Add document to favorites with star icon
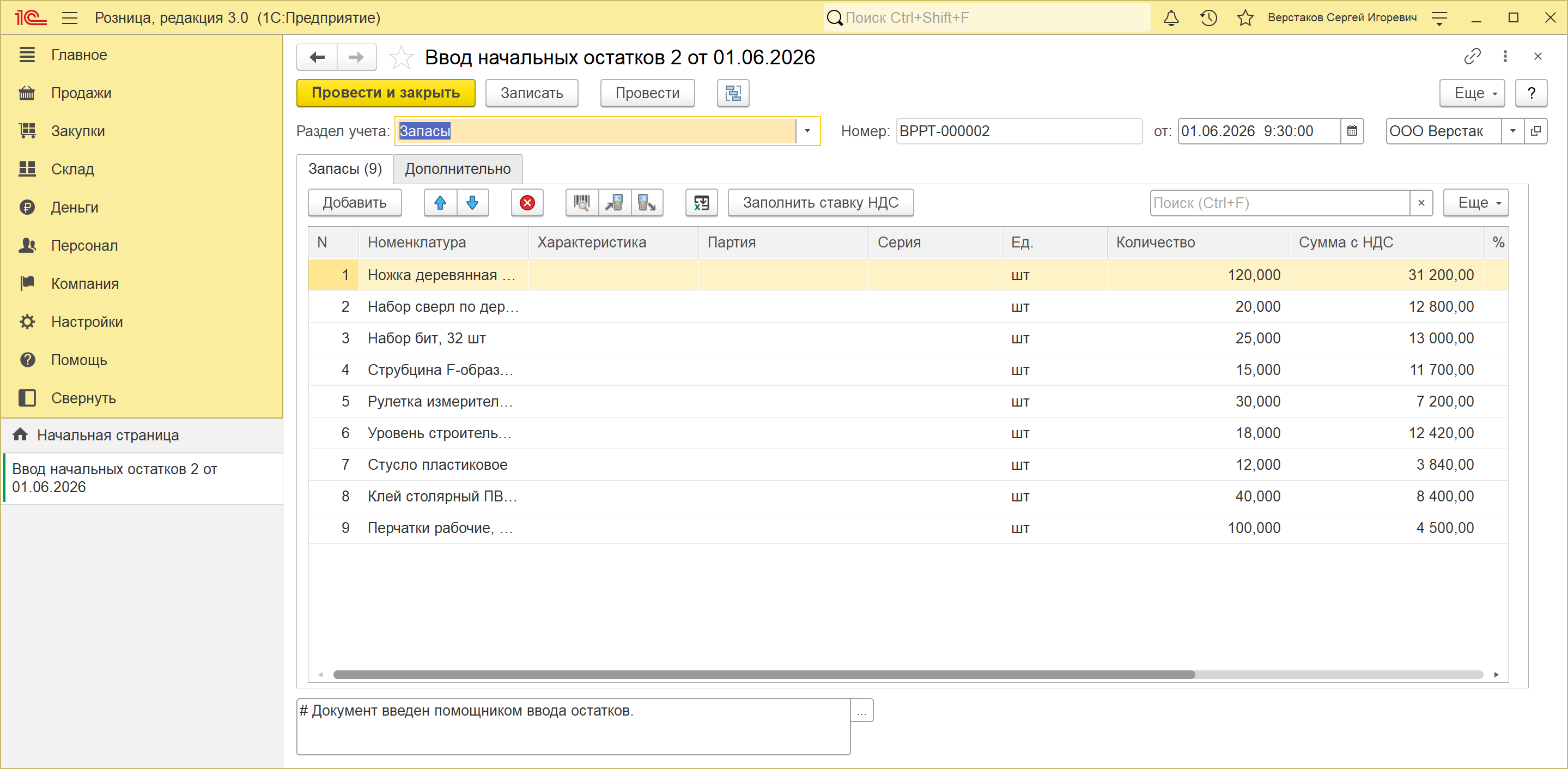Screen dimensions: 1568x769 click(401, 57)
